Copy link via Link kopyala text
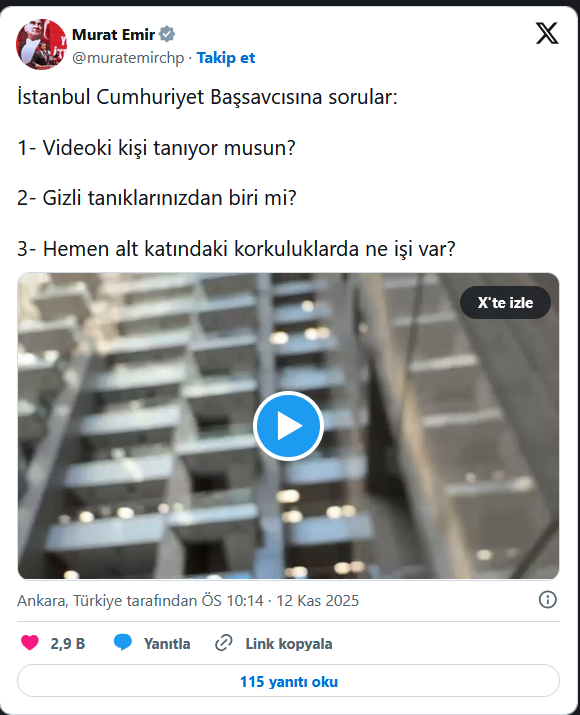Viewport: 580px width, 715px height. (x=289, y=643)
